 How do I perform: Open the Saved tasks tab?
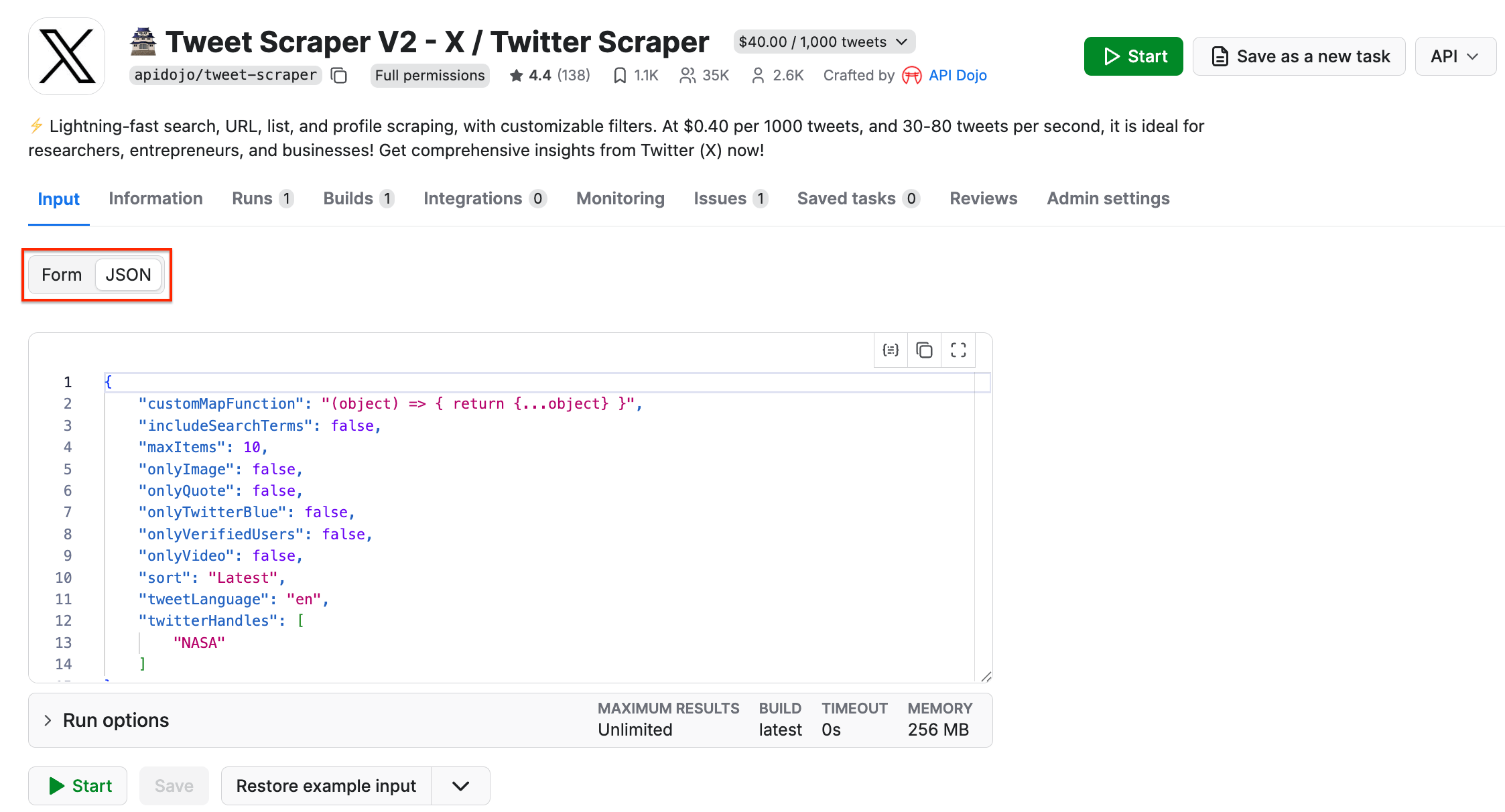846,198
